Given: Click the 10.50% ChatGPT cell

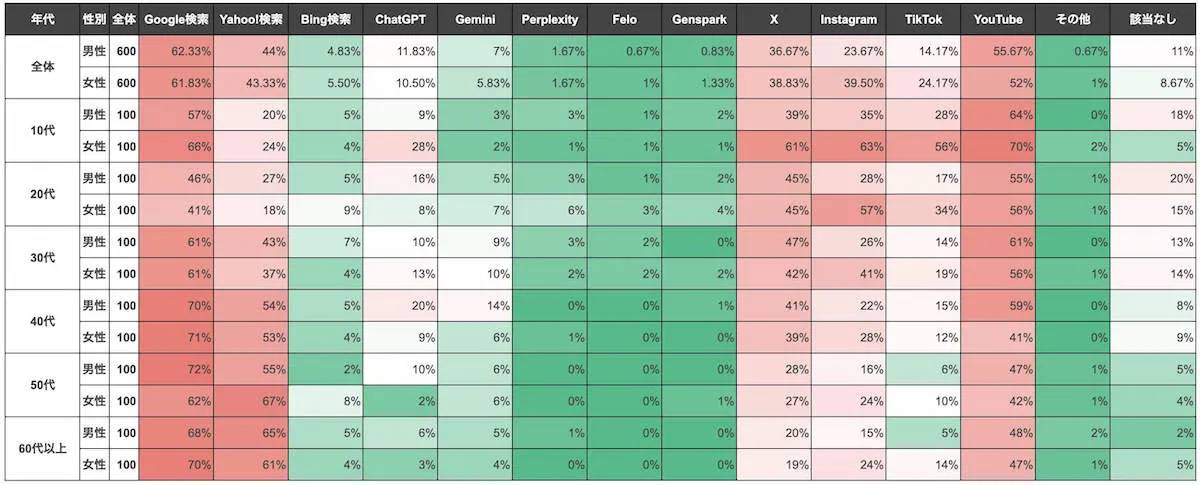Looking at the screenshot, I should pos(400,83).
